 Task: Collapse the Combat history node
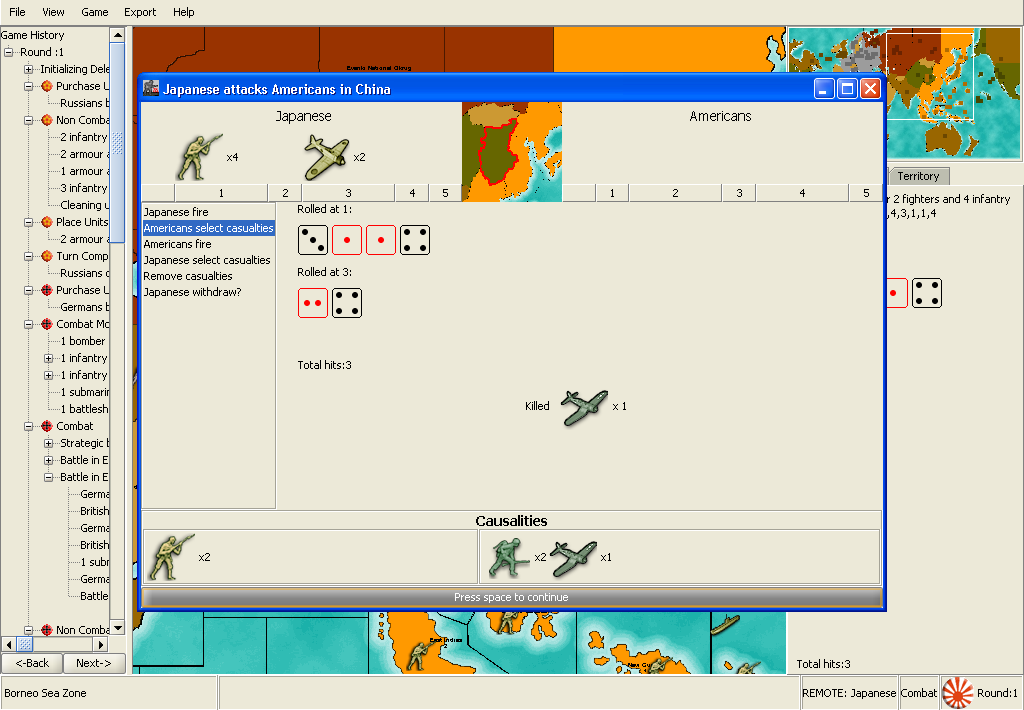point(29,426)
